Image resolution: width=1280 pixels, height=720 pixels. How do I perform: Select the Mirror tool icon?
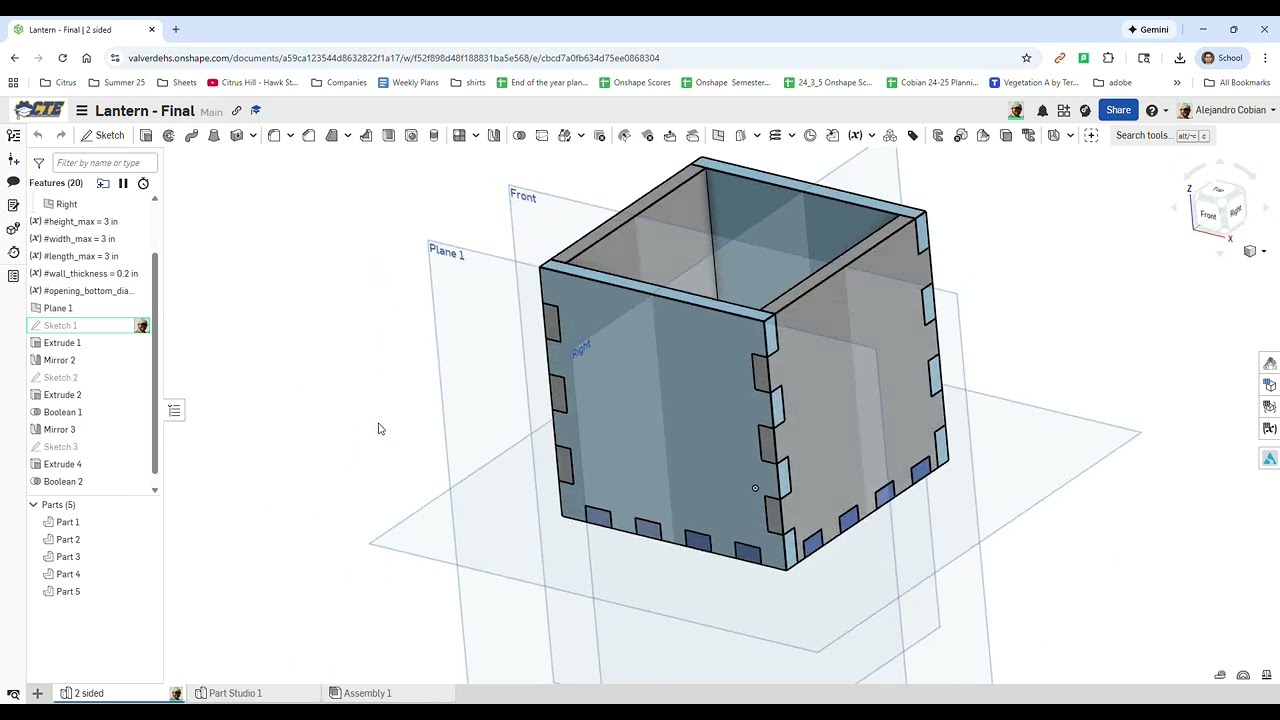click(x=494, y=135)
